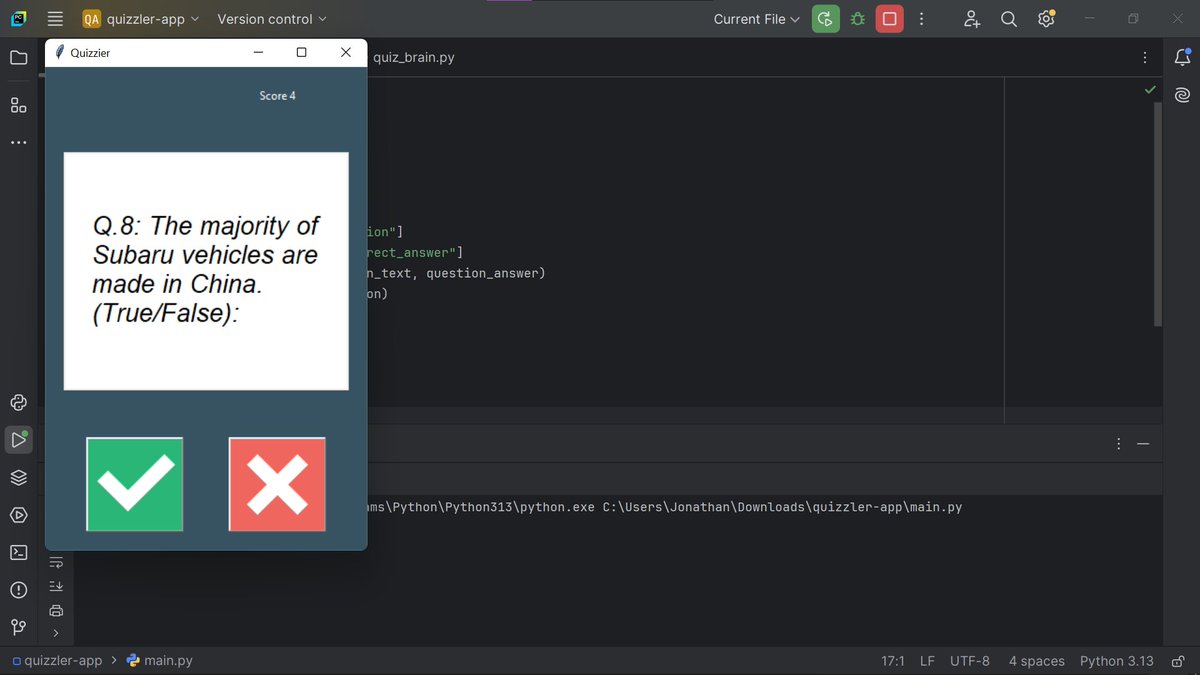Toggle read-only lock icon in status bar
This screenshot has width=1200, height=675.
coord(1180,661)
